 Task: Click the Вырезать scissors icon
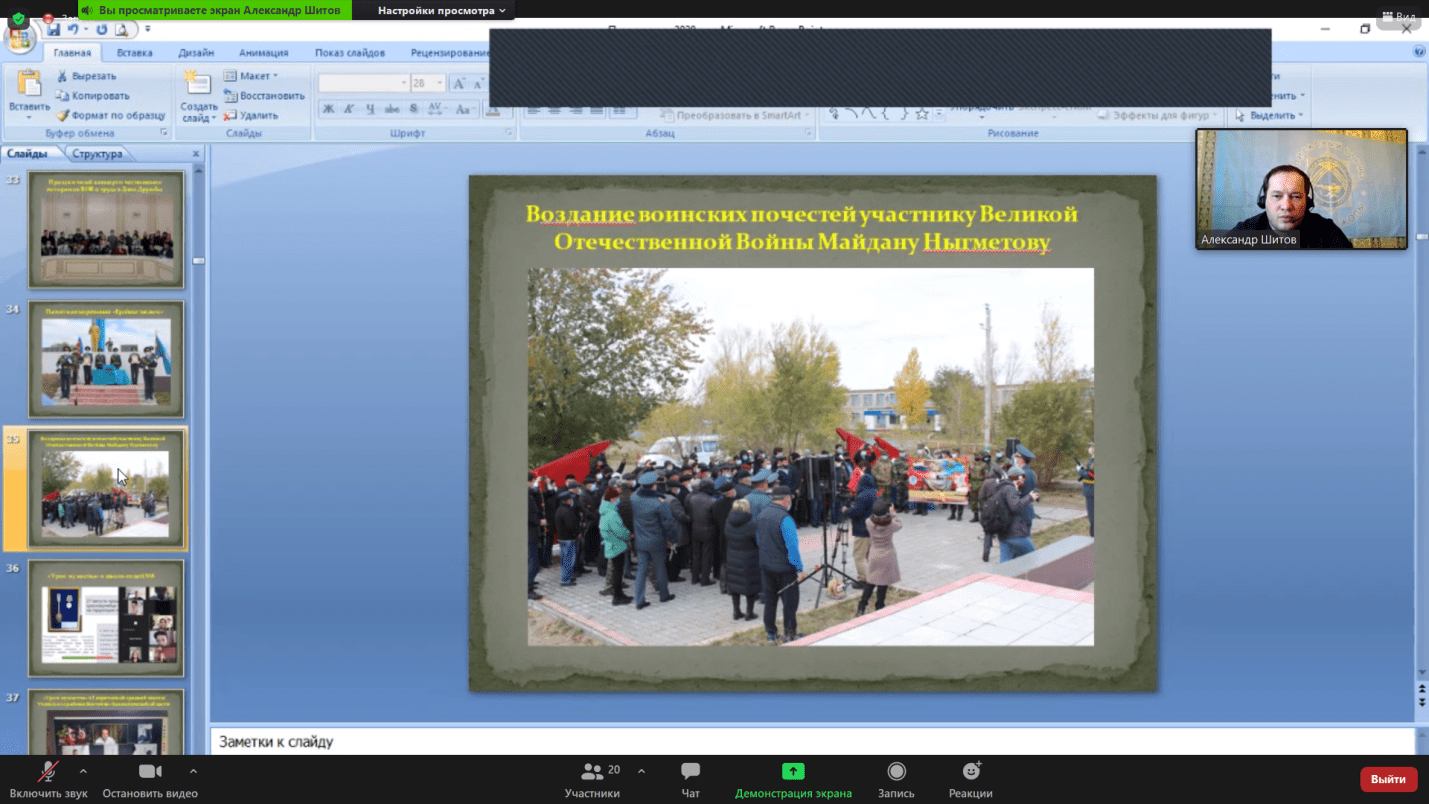click(62, 76)
